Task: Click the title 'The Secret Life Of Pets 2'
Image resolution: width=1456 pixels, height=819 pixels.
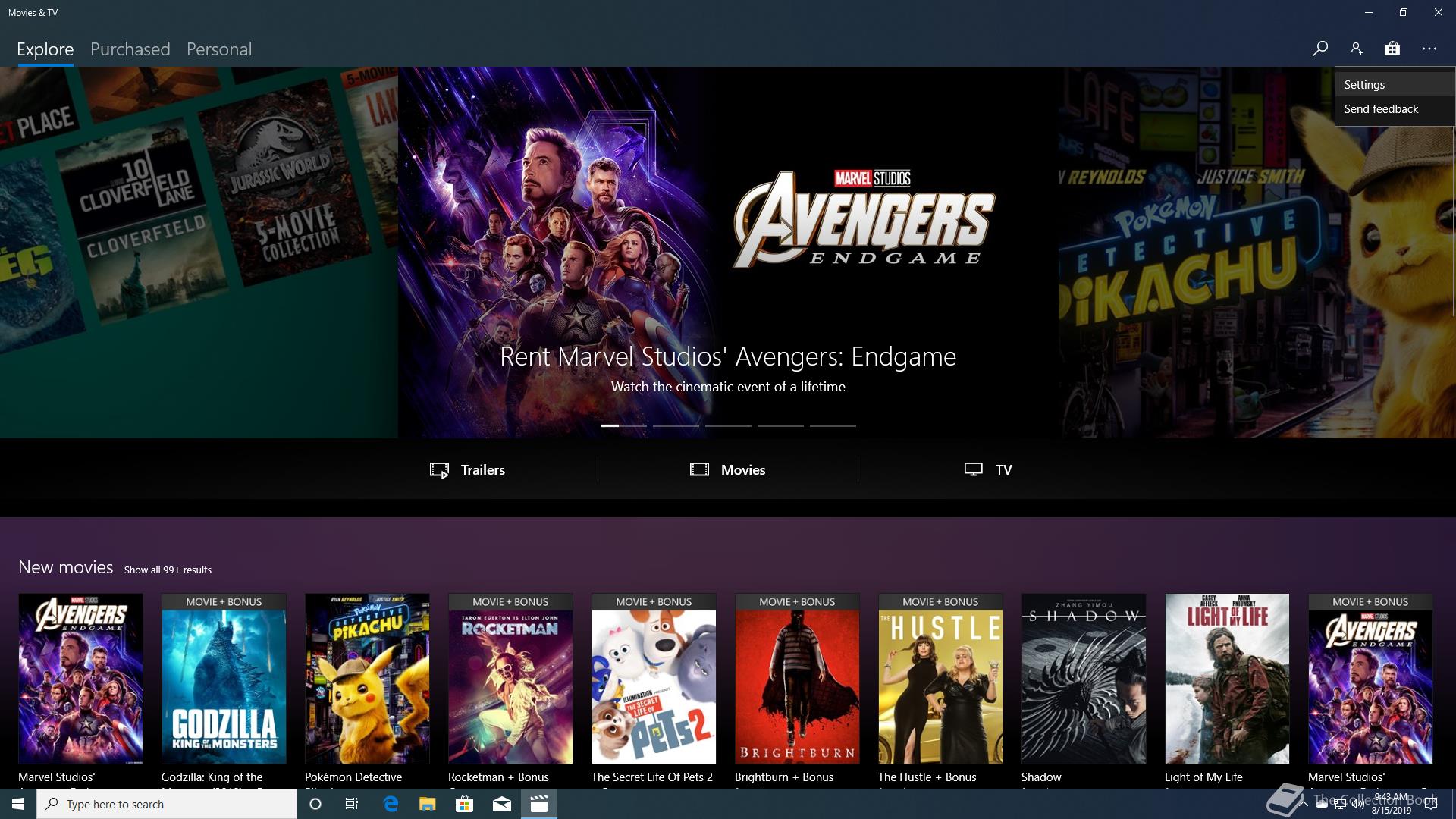Action: pyautogui.click(x=652, y=777)
